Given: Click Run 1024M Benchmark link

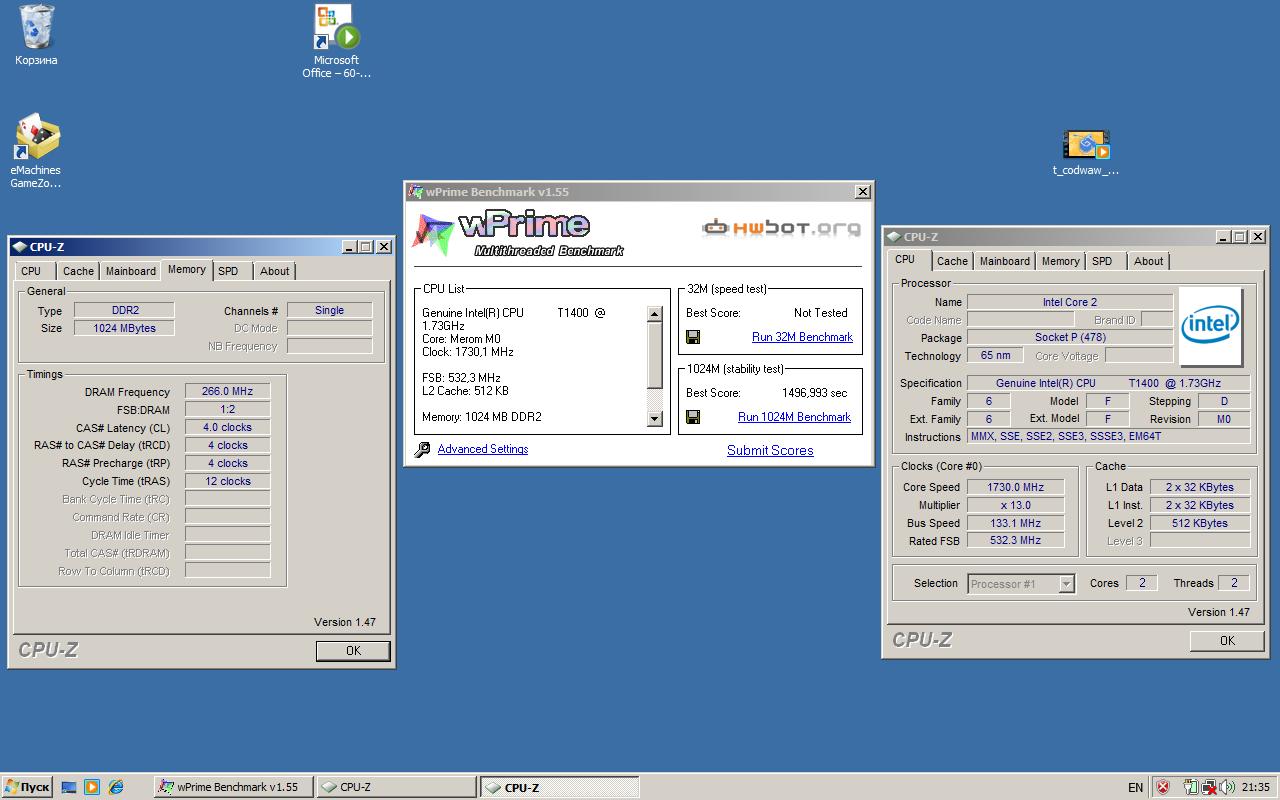Looking at the screenshot, I should [x=794, y=417].
